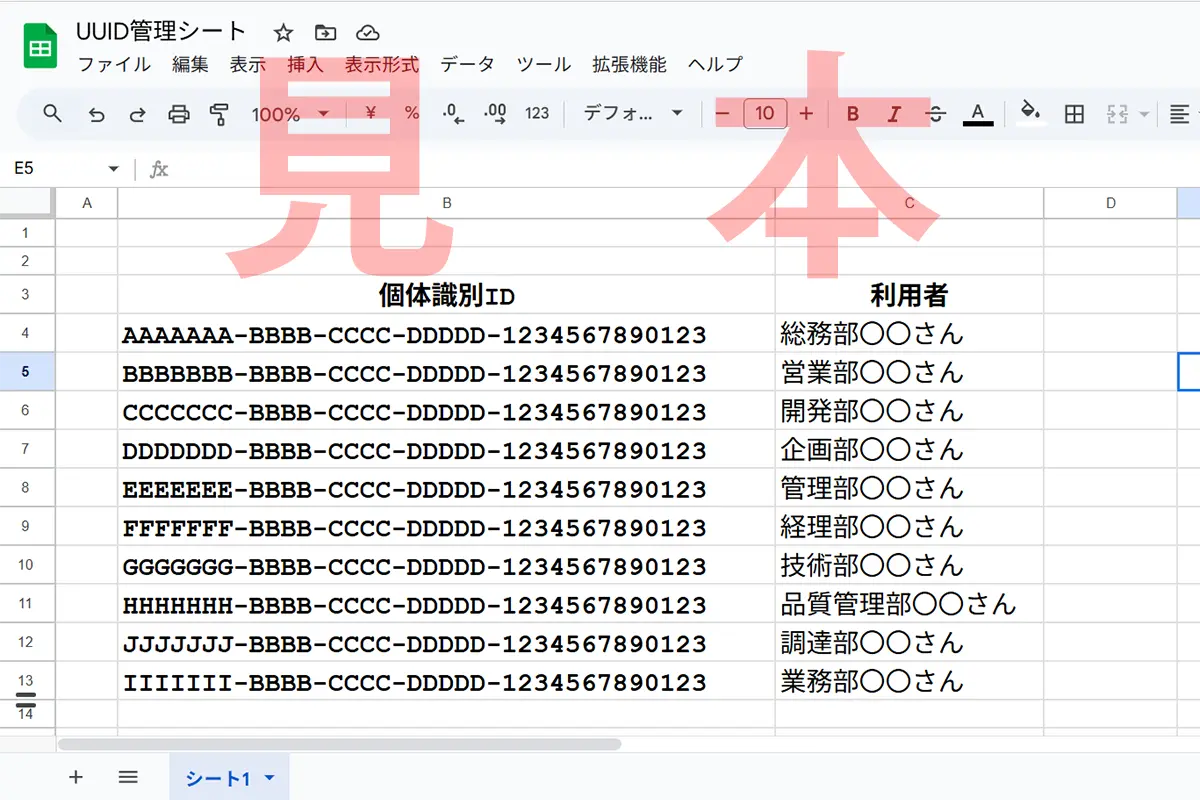
Task: Open the ヘルプ menu
Action: click(715, 65)
